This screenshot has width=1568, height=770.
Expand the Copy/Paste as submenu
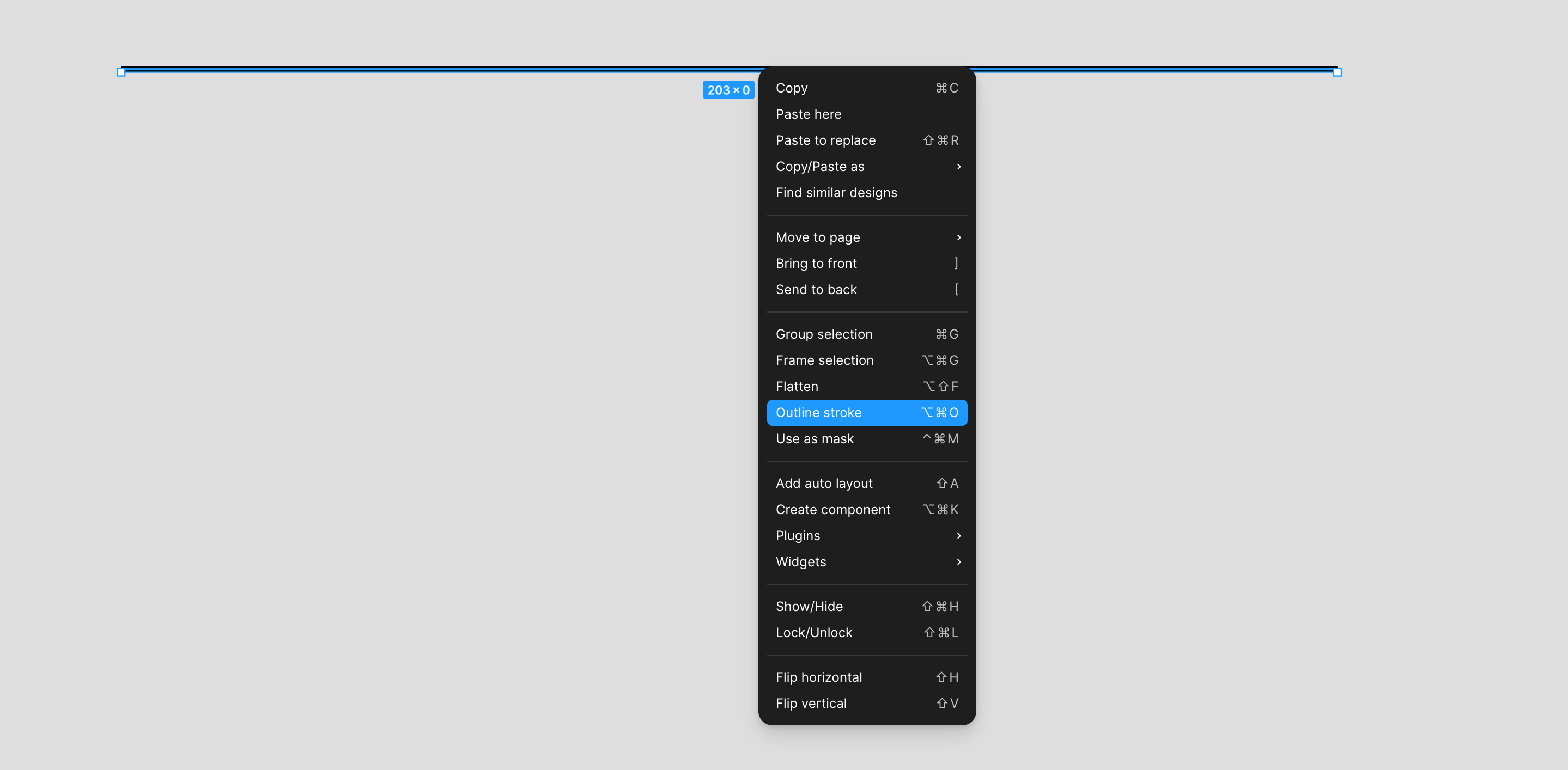coord(867,167)
